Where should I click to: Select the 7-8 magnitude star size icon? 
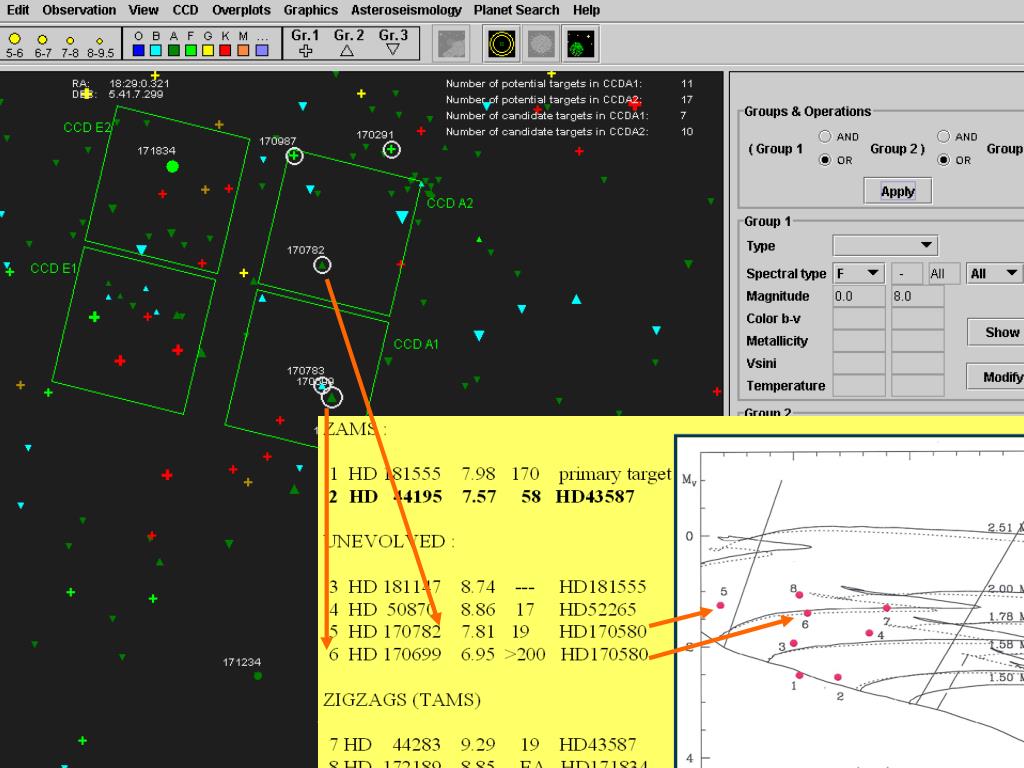click(x=70, y=40)
